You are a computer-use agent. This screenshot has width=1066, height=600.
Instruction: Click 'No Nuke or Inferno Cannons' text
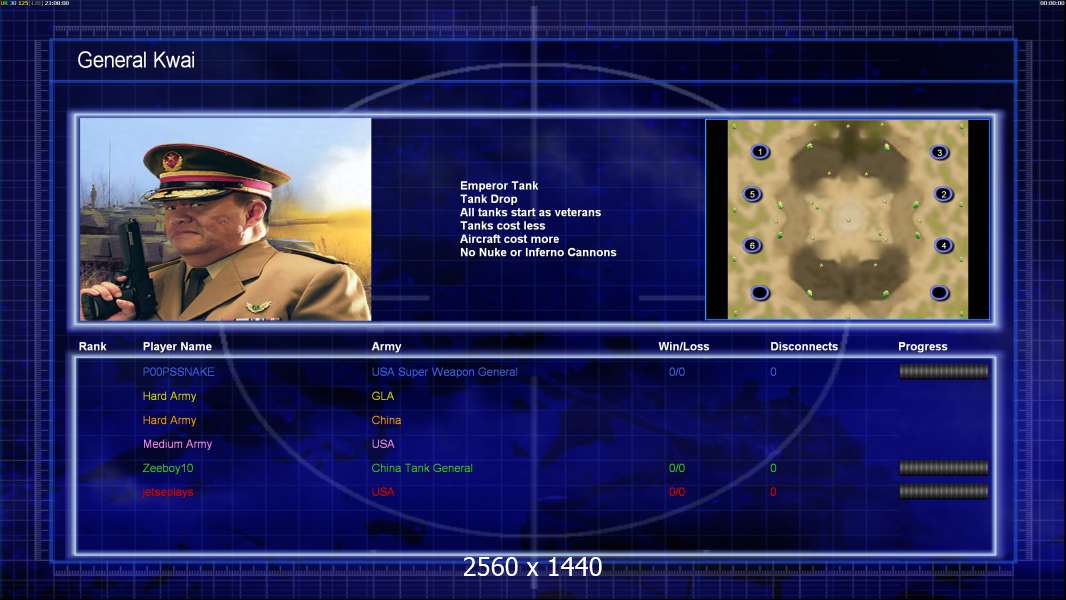pyautogui.click(x=538, y=252)
